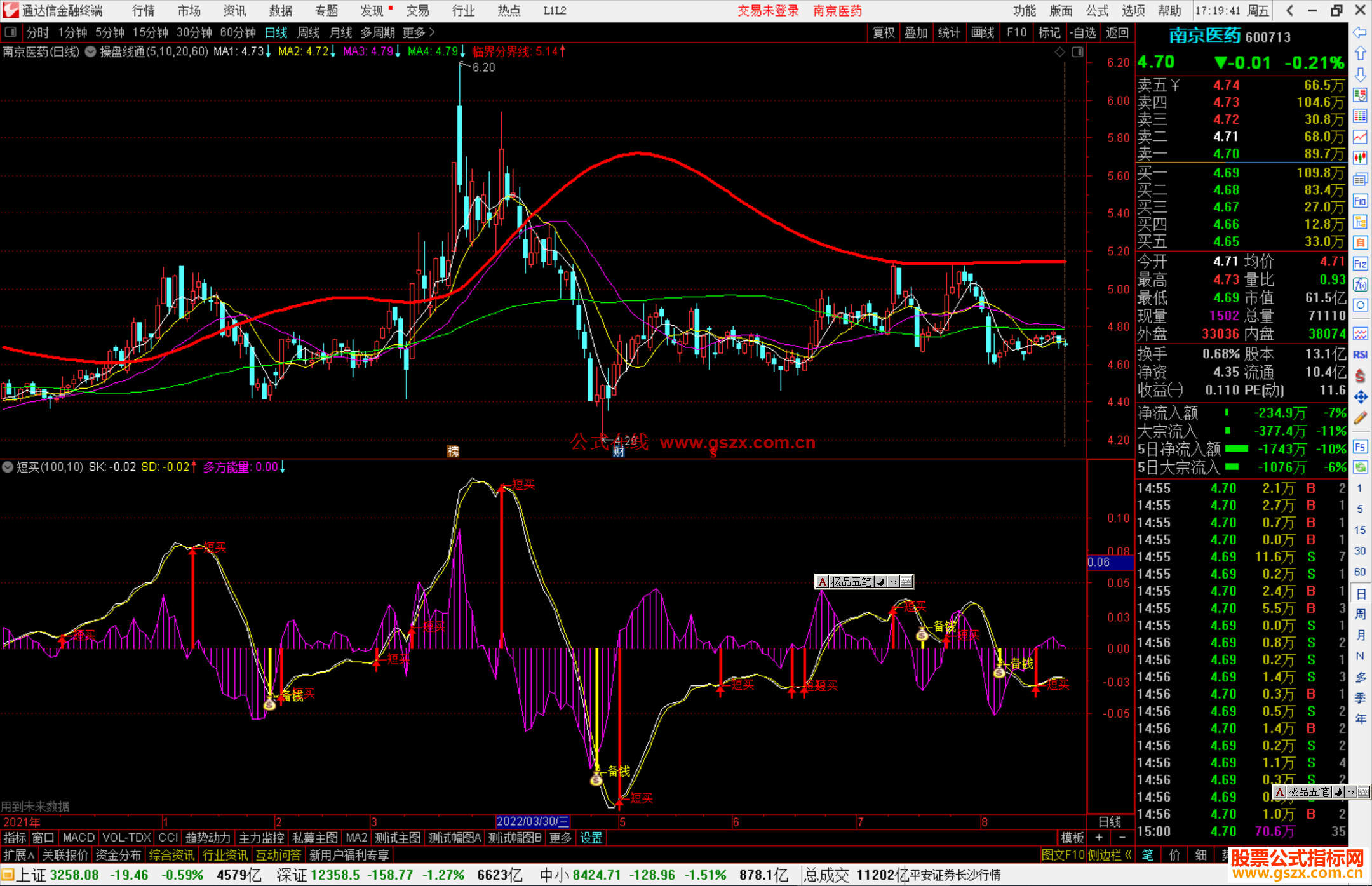Screen dimensions: 1372x886
Task: Select the MACD indicator tab
Action: (x=79, y=838)
